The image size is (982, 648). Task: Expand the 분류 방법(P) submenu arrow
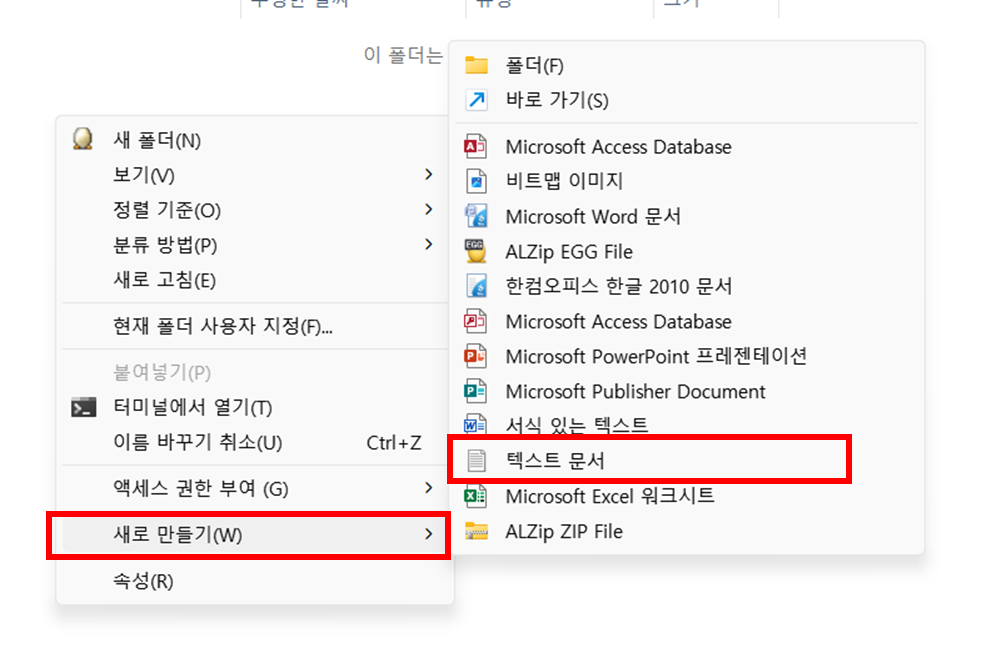428,245
